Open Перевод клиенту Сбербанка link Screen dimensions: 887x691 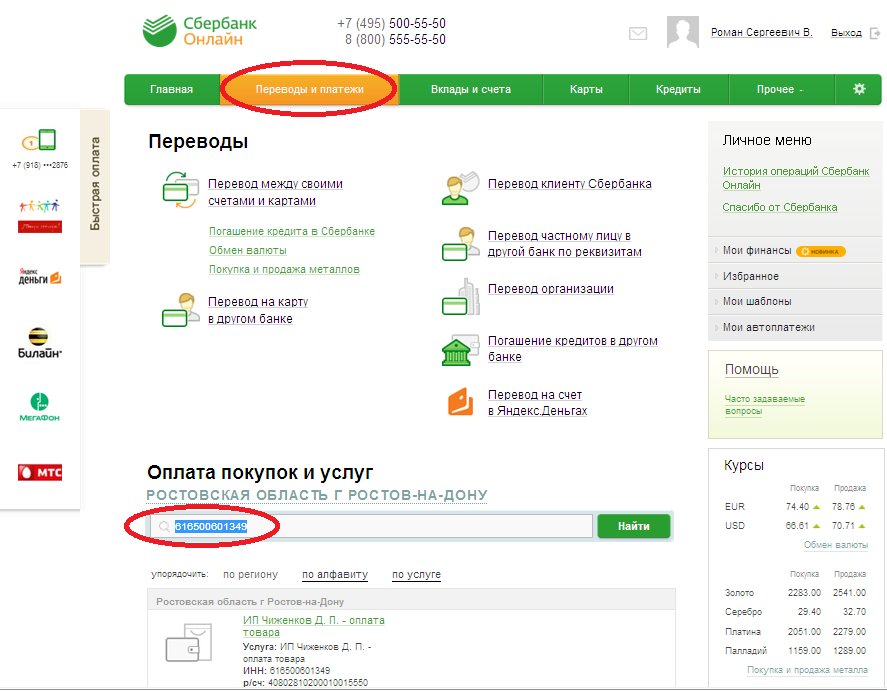(x=569, y=184)
